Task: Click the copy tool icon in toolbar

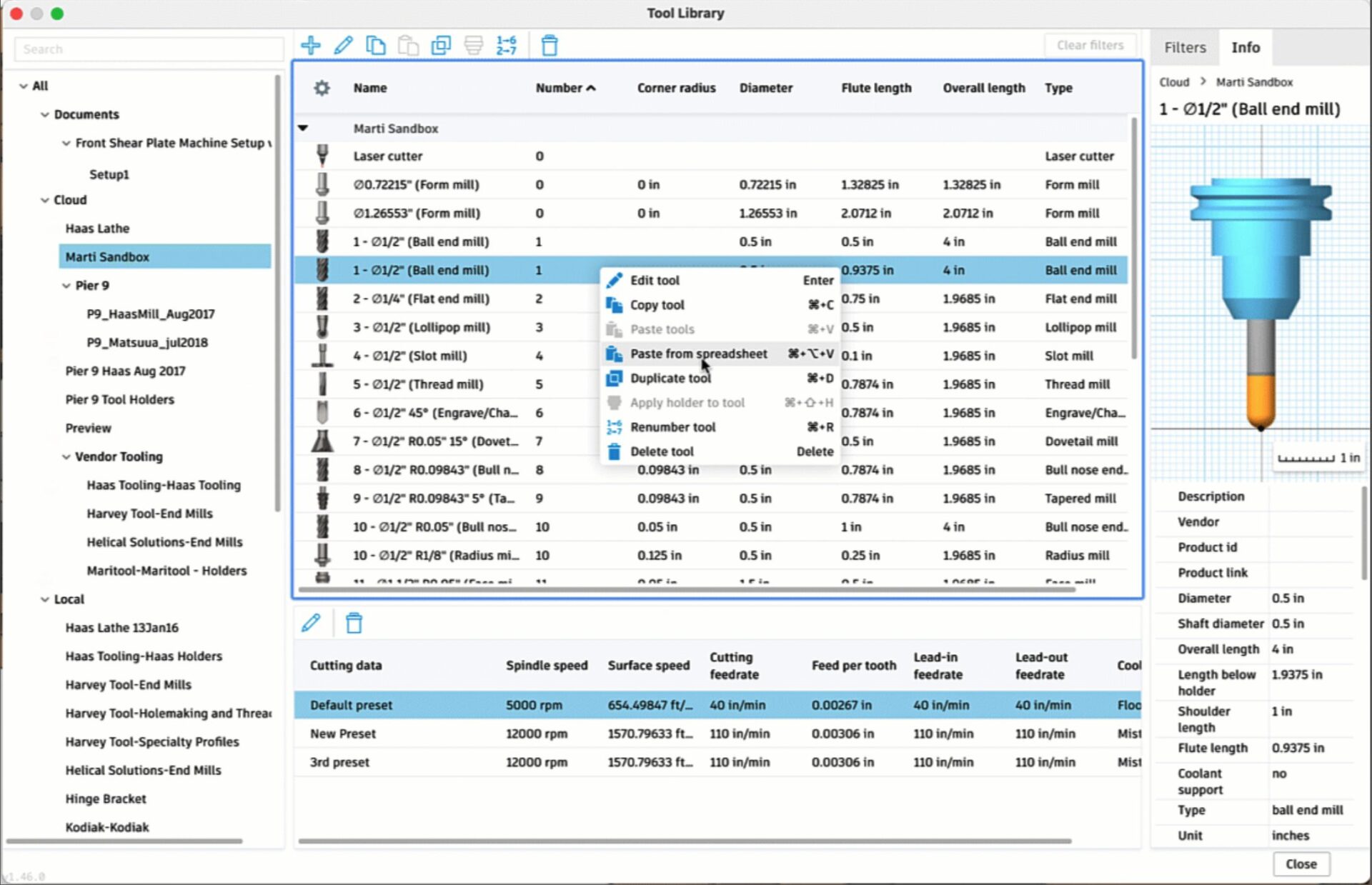Action: (375, 46)
